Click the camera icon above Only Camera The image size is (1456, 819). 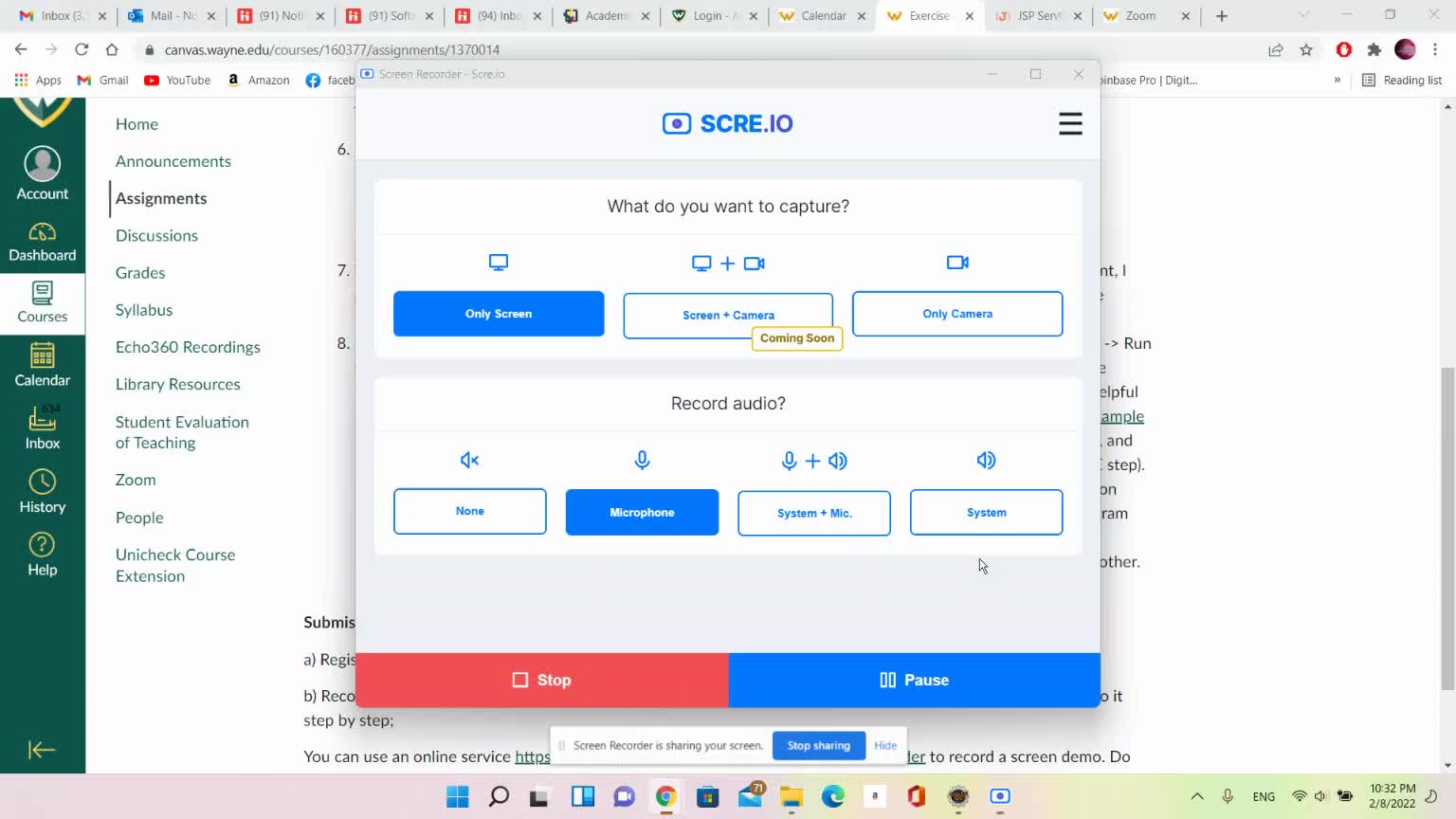click(x=957, y=263)
